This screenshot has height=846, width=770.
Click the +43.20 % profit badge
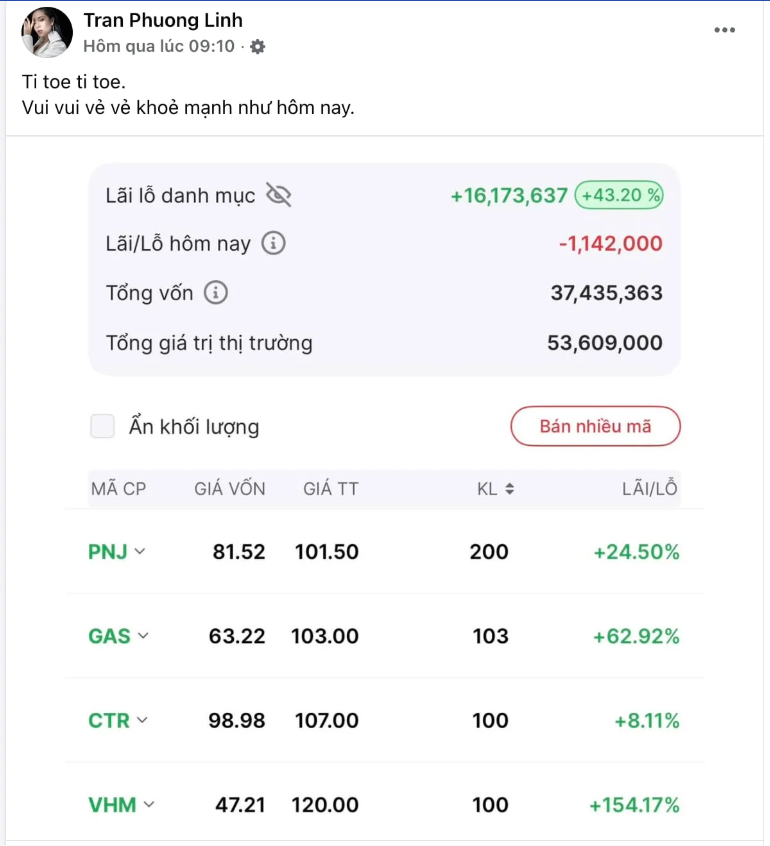pyautogui.click(x=619, y=196)
